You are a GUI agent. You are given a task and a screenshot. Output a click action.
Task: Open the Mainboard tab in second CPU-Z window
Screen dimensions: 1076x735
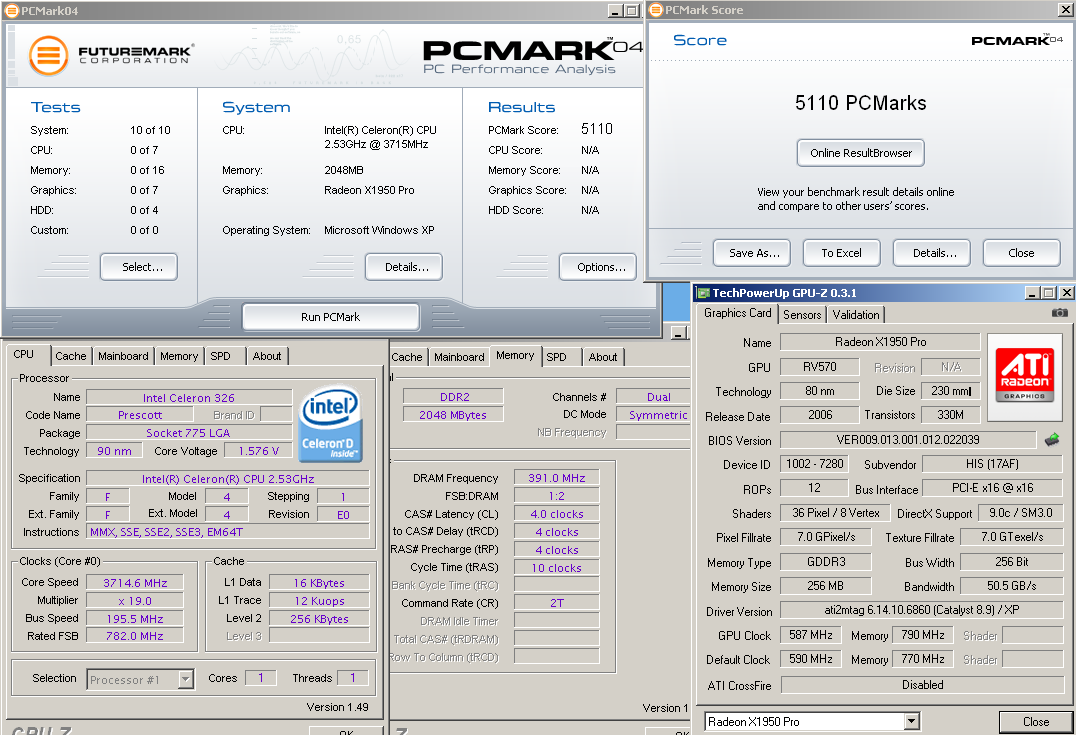[x=459, y=357]
